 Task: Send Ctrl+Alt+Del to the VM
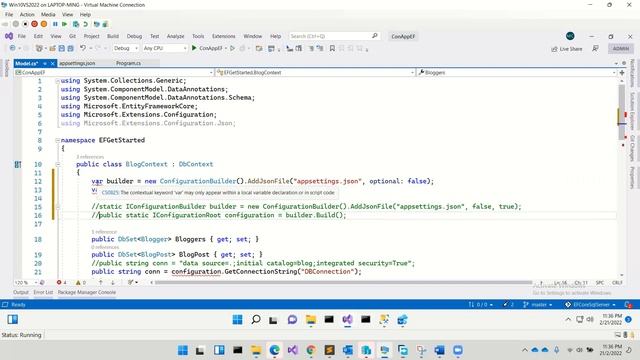pyautogui.click(x=5, y=24)
